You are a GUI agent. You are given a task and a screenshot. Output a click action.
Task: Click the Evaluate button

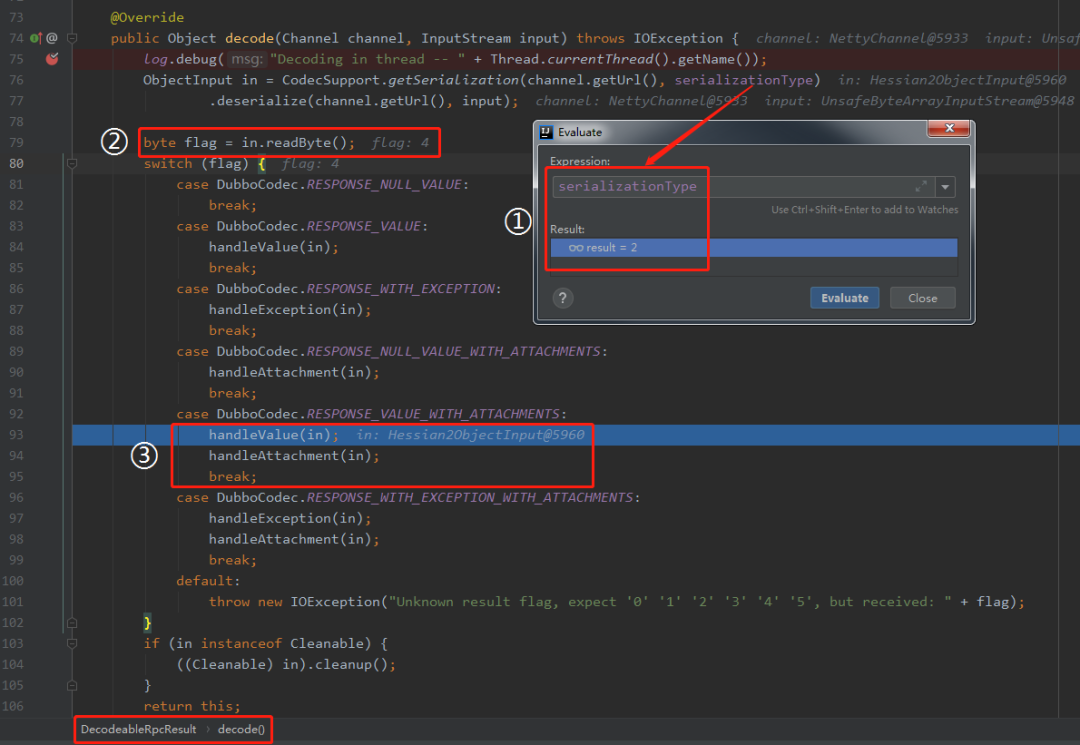[x=844, y=298]
